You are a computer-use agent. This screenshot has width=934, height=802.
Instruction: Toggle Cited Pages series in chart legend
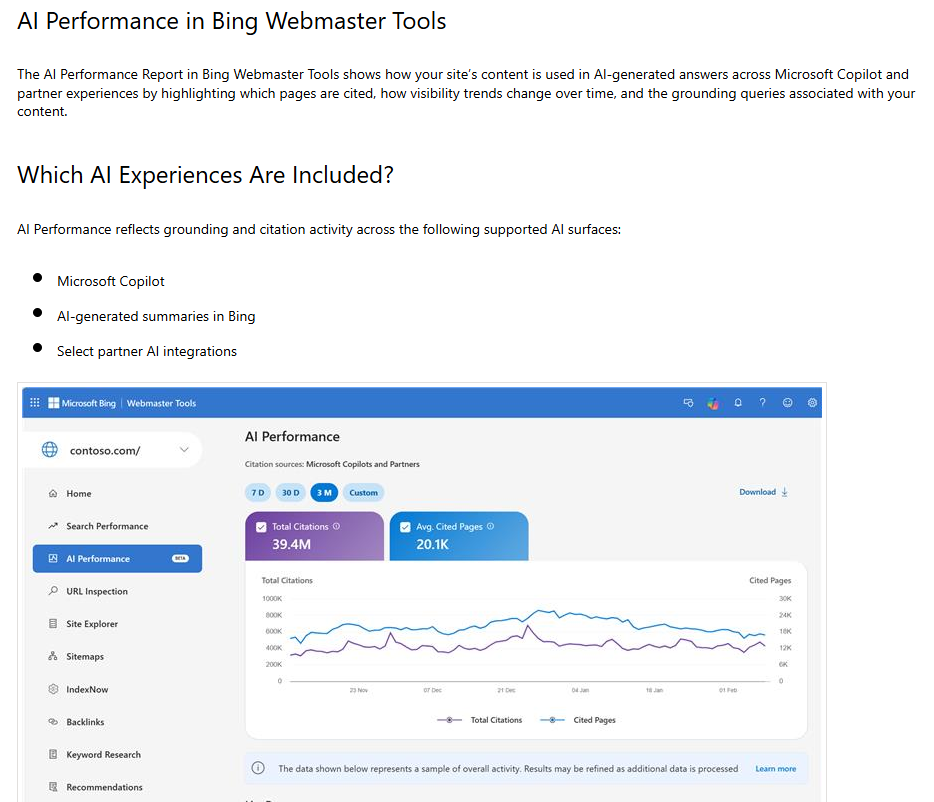(578, 720)
